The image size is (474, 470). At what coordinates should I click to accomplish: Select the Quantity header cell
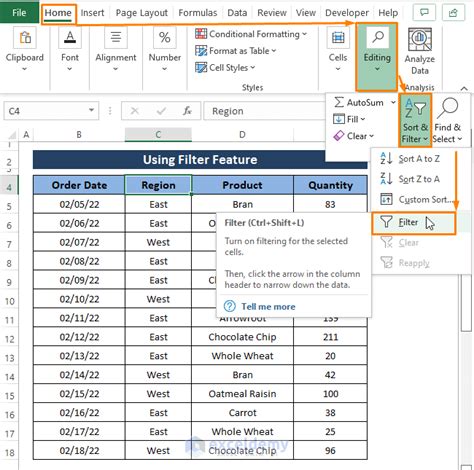coord(330,185)
